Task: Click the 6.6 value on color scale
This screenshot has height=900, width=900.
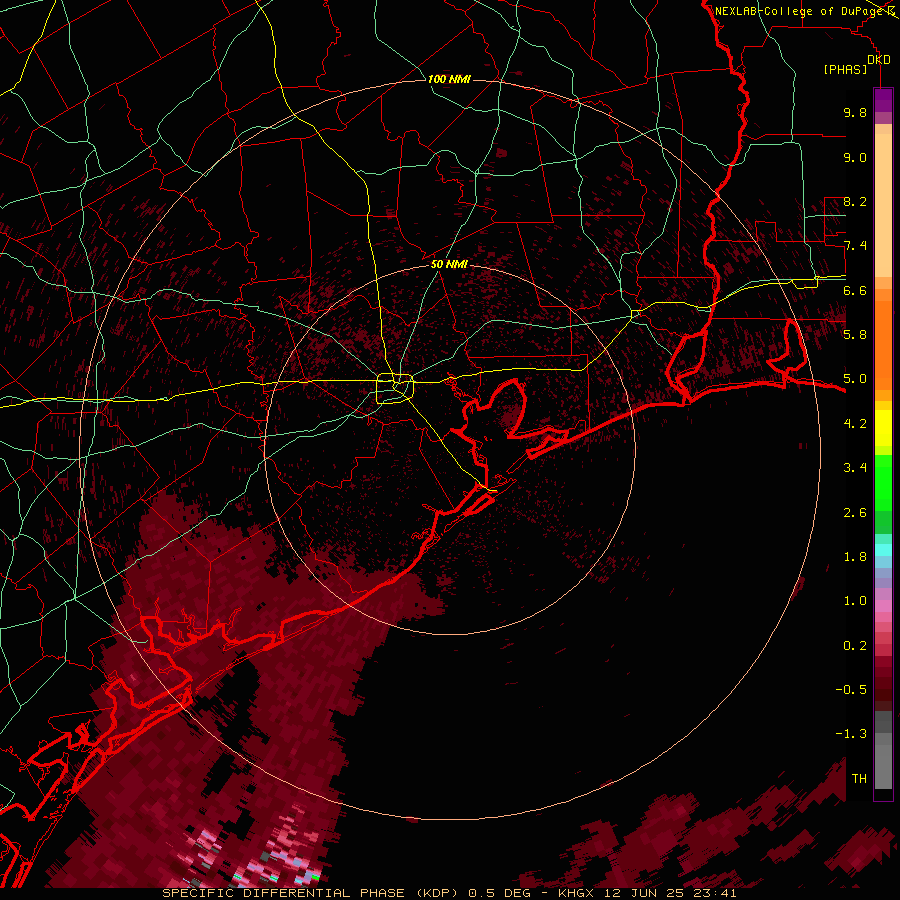Action: (x=855, y=290)
